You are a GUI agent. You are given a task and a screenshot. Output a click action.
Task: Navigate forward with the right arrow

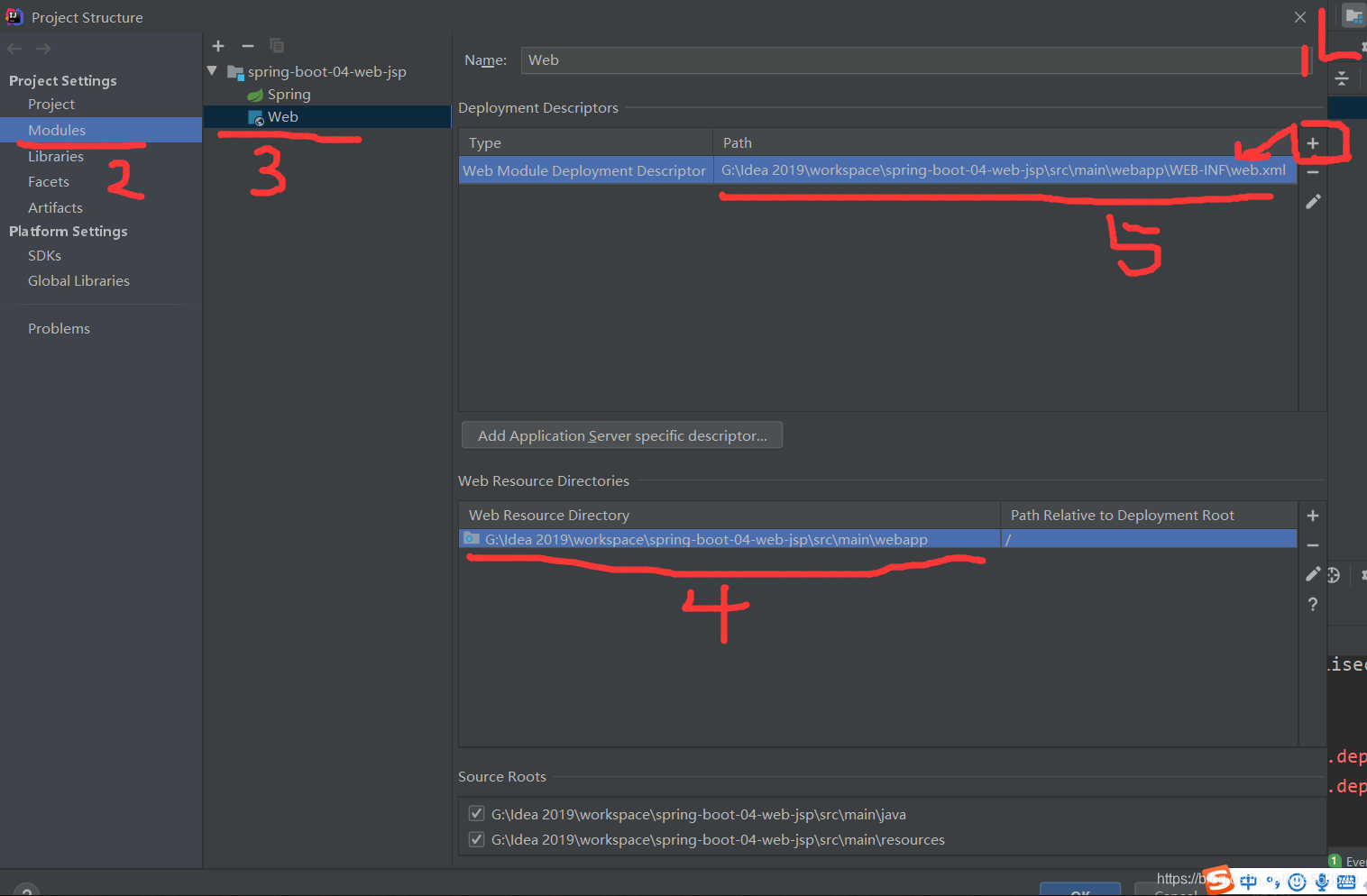pos(43,49)
